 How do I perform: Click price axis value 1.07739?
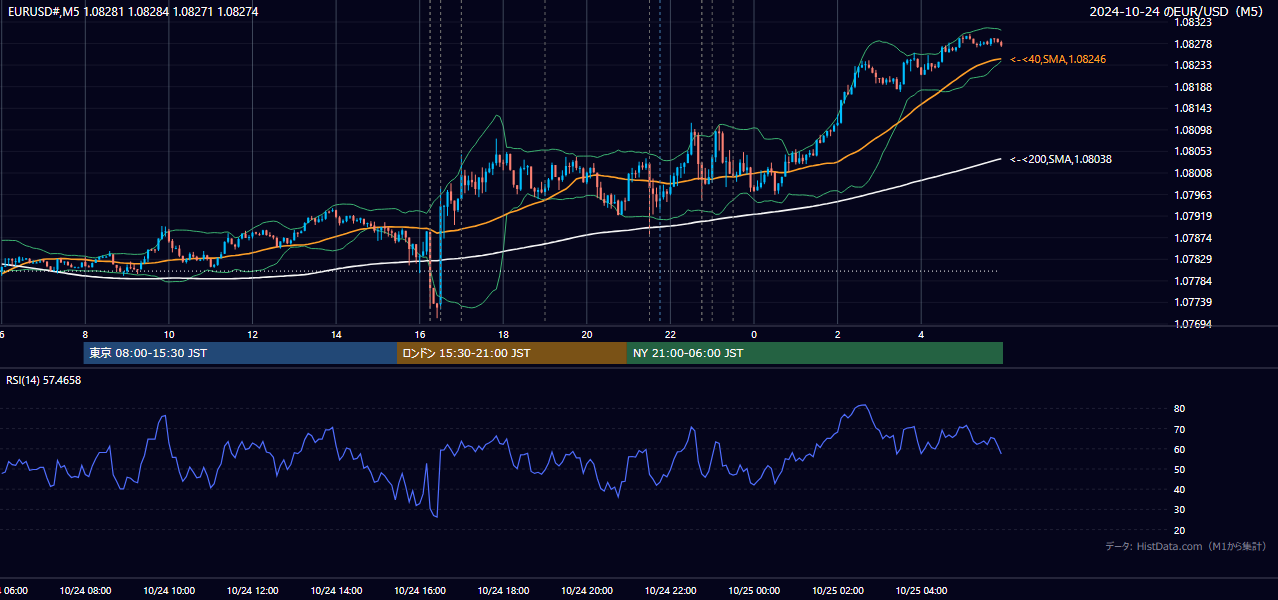[x=1195, y=302]
